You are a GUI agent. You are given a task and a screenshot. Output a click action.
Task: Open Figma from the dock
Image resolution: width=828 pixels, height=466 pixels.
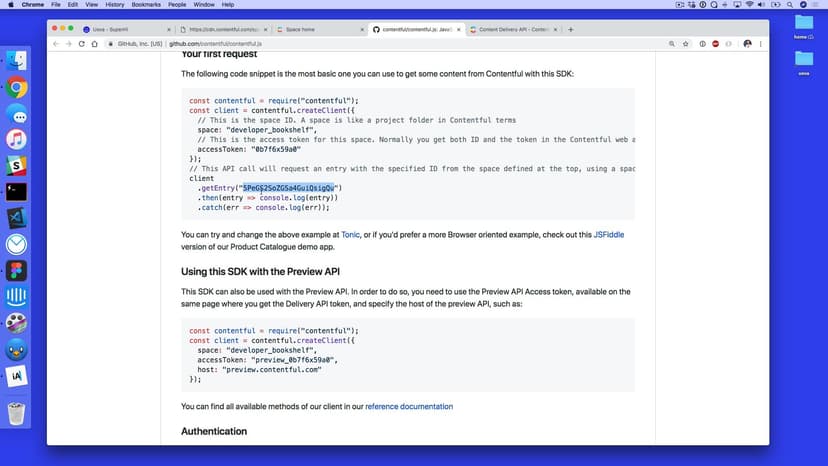pos(17,271)
